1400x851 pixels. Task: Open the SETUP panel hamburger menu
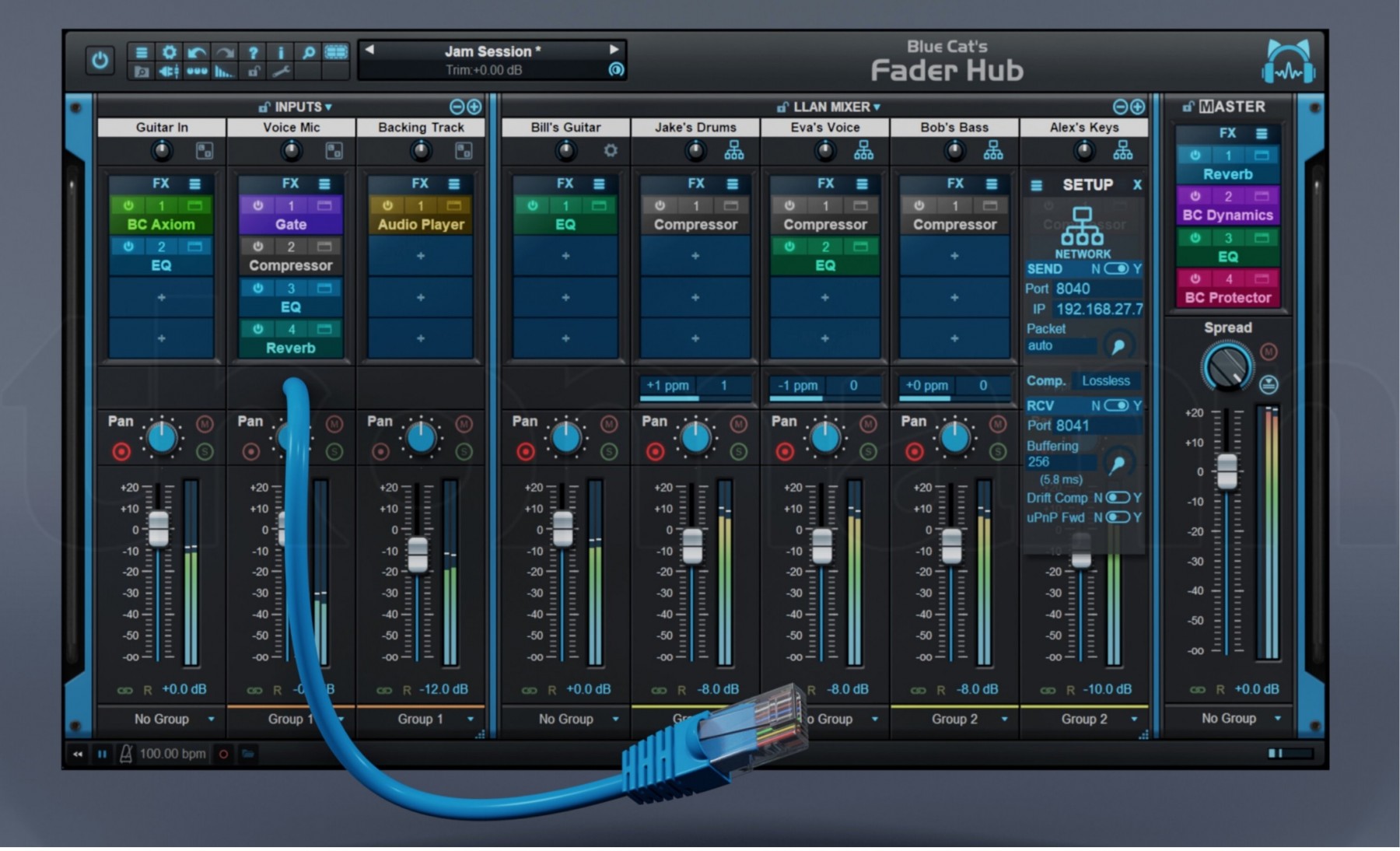(x=1037, y=186)
